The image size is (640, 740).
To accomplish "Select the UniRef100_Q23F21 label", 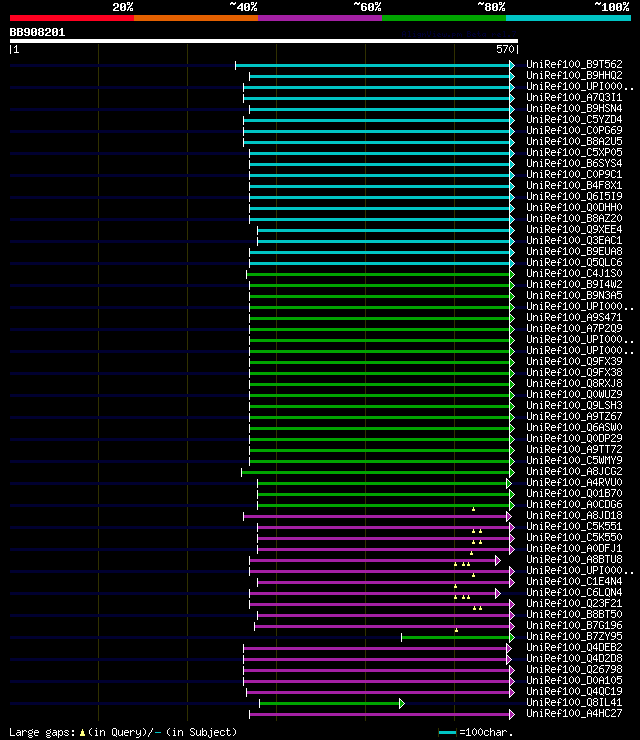I will [x=574, y=603].
